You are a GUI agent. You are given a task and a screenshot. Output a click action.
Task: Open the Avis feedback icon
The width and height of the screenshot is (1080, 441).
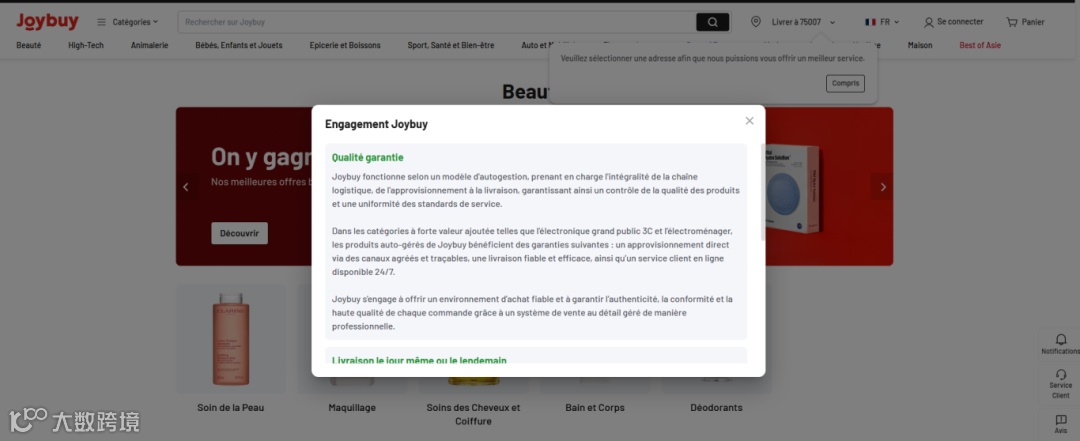tap(1061, 420)
